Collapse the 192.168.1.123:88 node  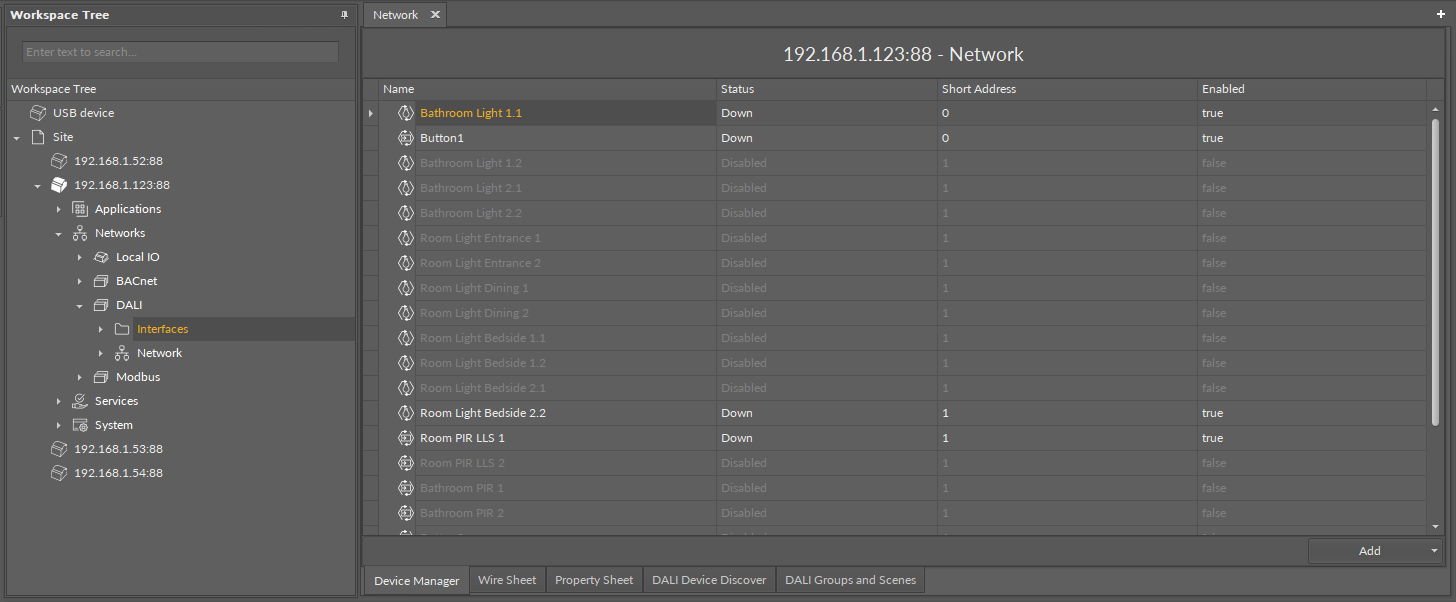pyautogui.click(x=38, y=185)
